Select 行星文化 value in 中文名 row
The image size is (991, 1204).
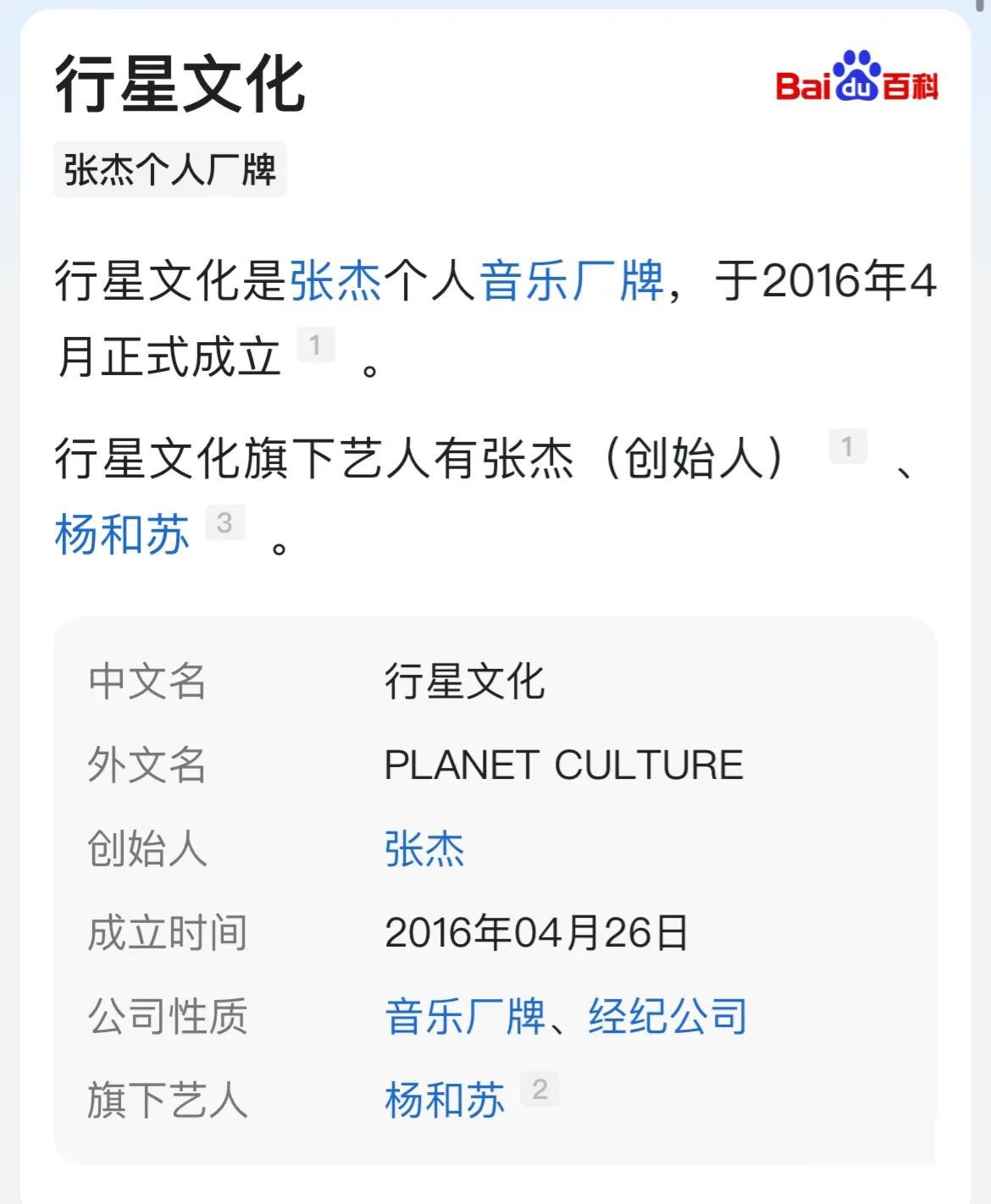[465, 682]
